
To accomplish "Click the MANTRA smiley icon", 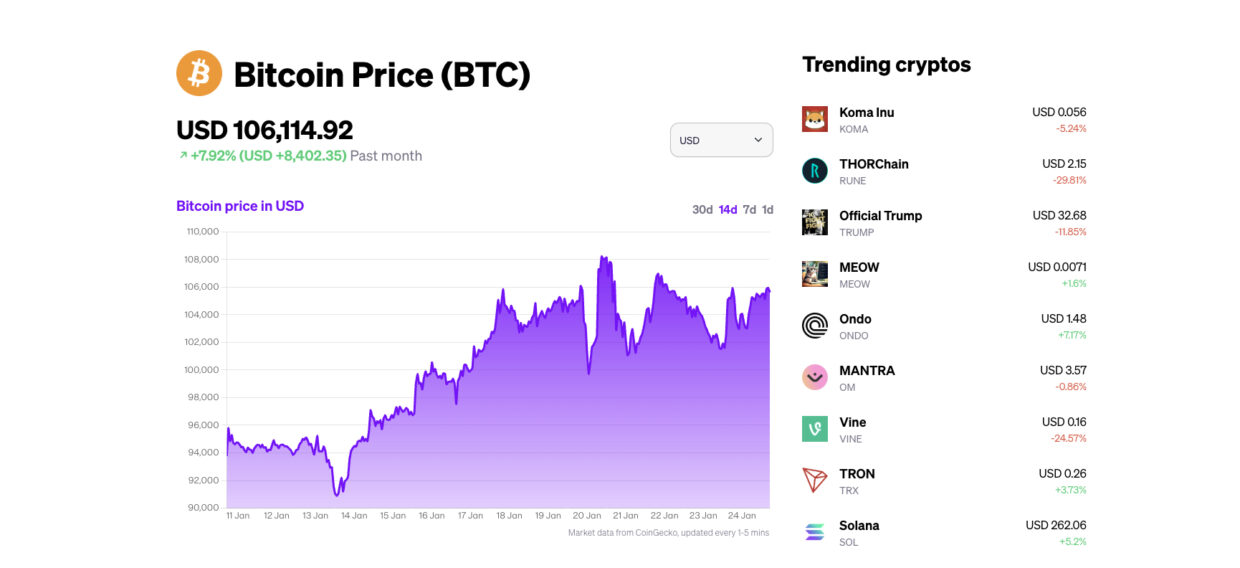I will (x=815, y=377).
